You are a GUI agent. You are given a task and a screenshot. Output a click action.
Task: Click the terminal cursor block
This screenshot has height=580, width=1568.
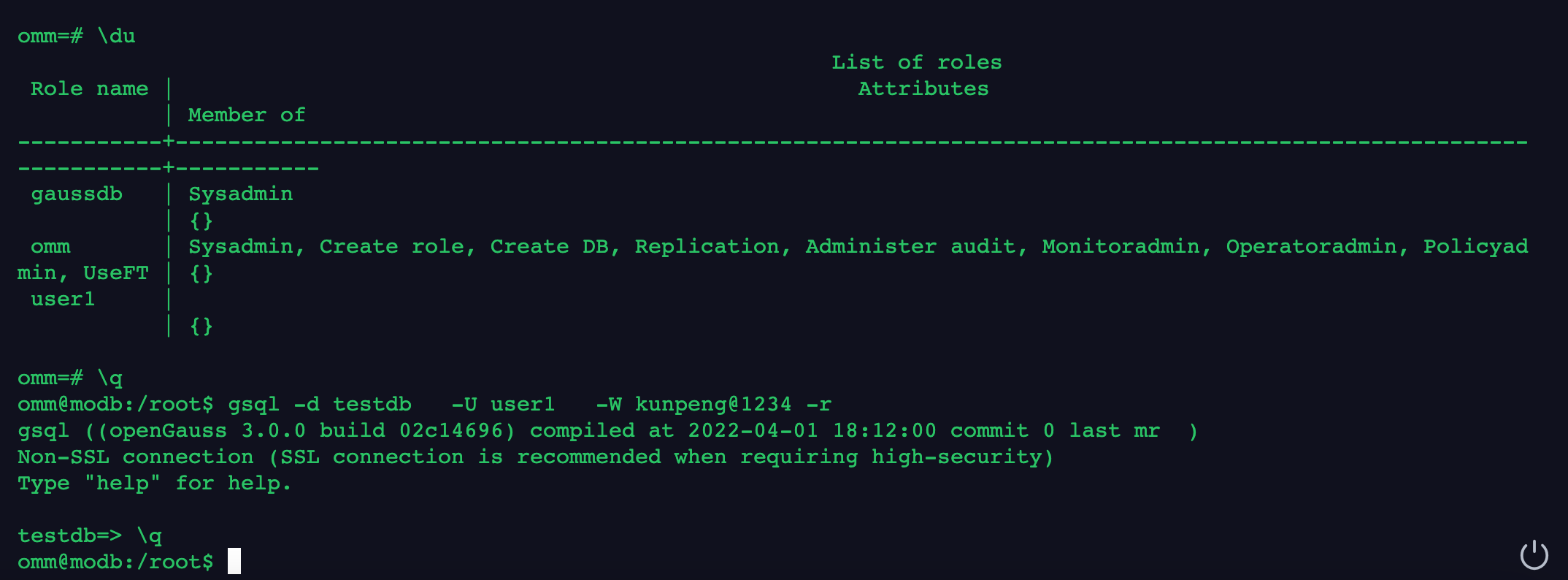coord(234,561)
